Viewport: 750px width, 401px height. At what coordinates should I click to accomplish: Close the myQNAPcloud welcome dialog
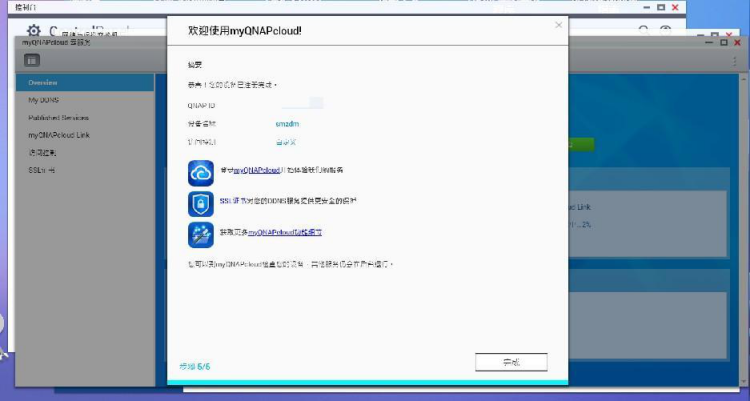(558, 25)
